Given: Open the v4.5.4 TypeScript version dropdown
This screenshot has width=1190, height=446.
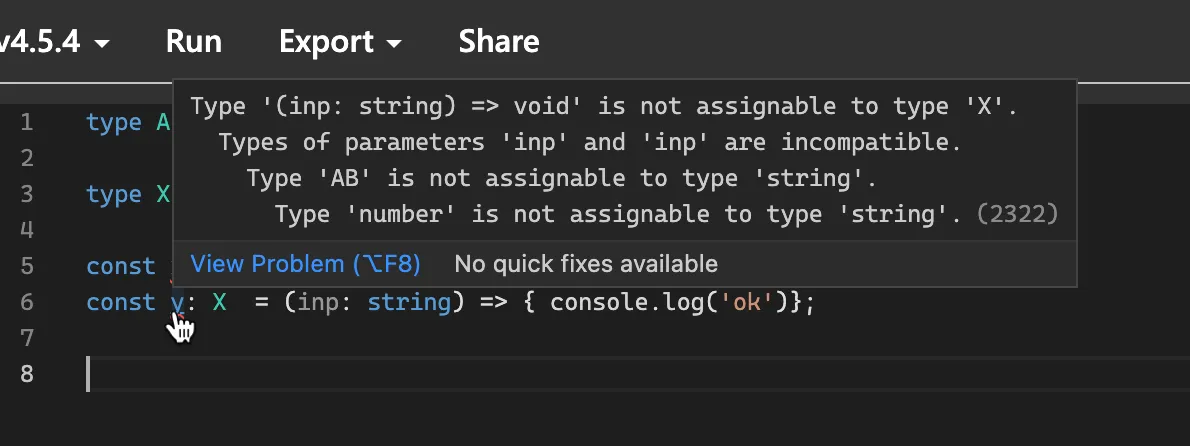Looking at the screenshot, I should click(55, 42).
